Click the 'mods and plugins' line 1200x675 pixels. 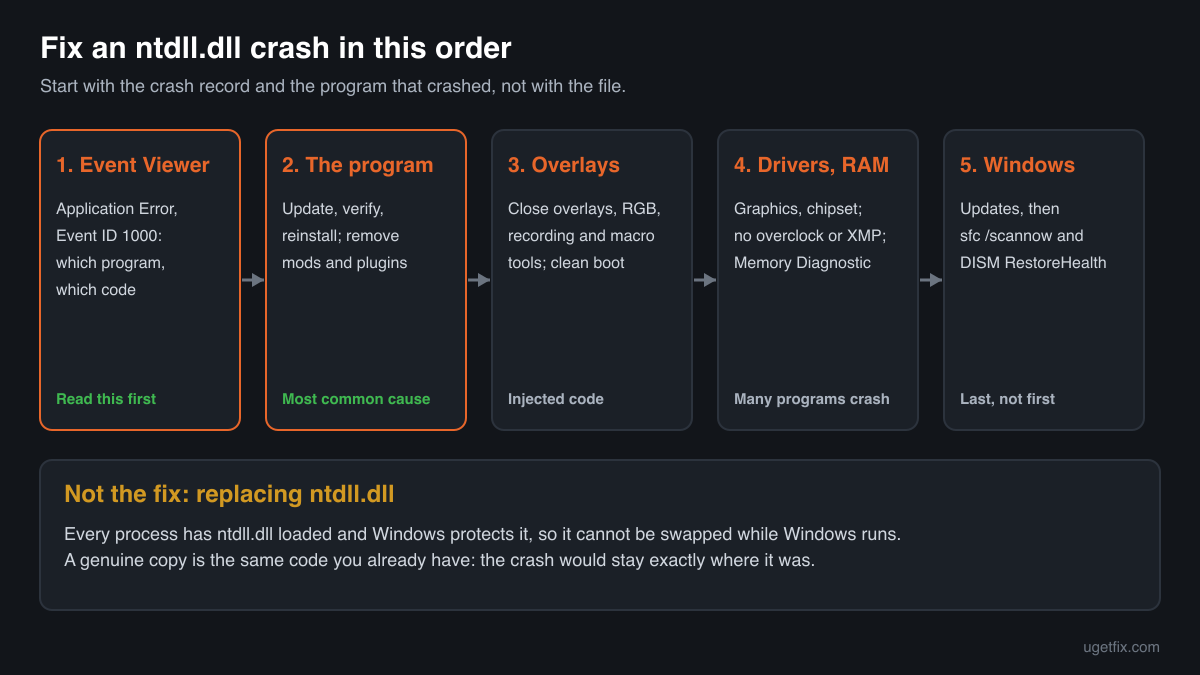coord(344,263)
